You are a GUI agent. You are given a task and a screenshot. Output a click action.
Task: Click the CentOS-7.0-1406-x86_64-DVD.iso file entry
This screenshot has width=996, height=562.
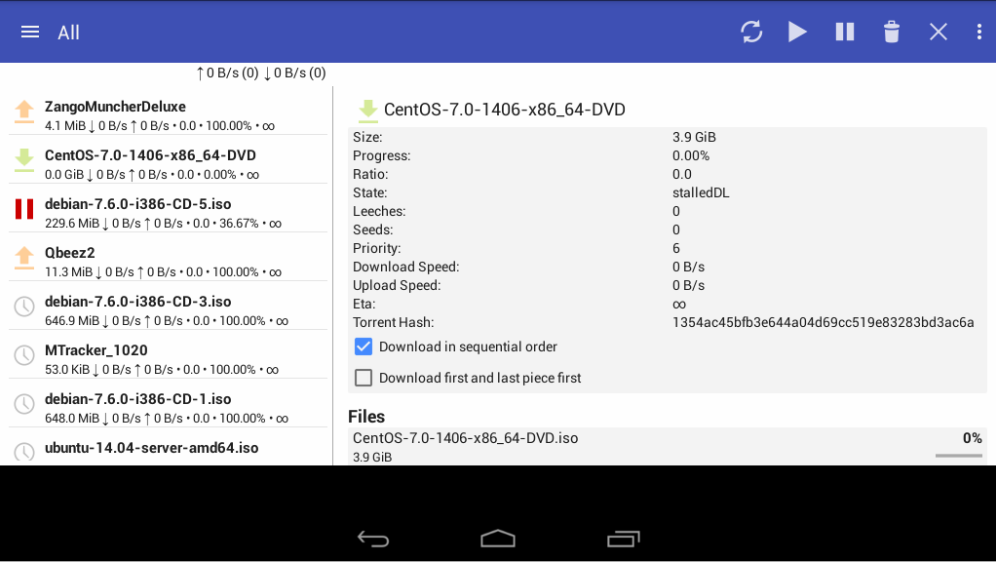click(x=667, y=446)
